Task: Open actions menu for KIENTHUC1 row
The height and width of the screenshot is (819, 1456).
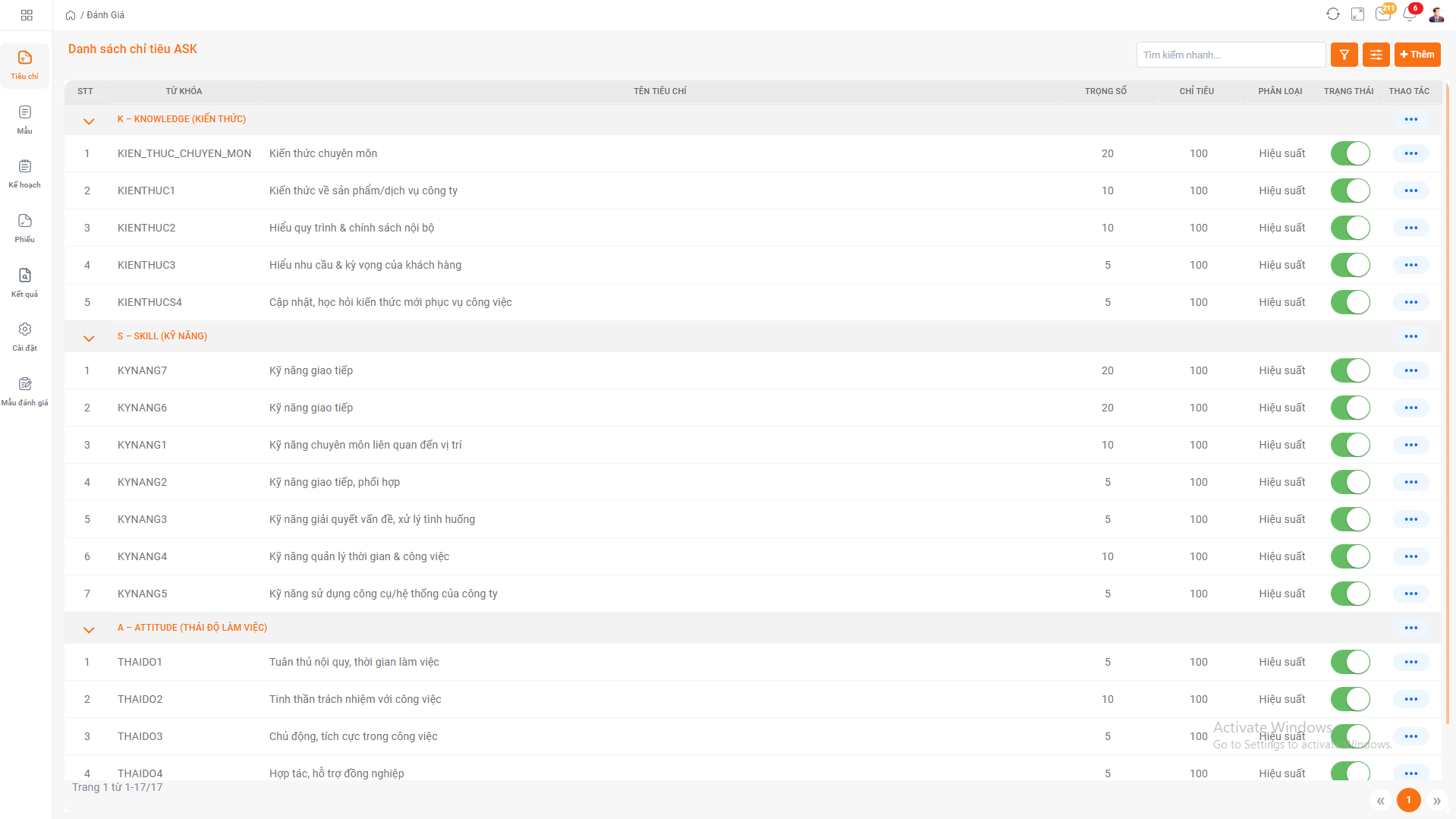Action: click(1410, 191)
